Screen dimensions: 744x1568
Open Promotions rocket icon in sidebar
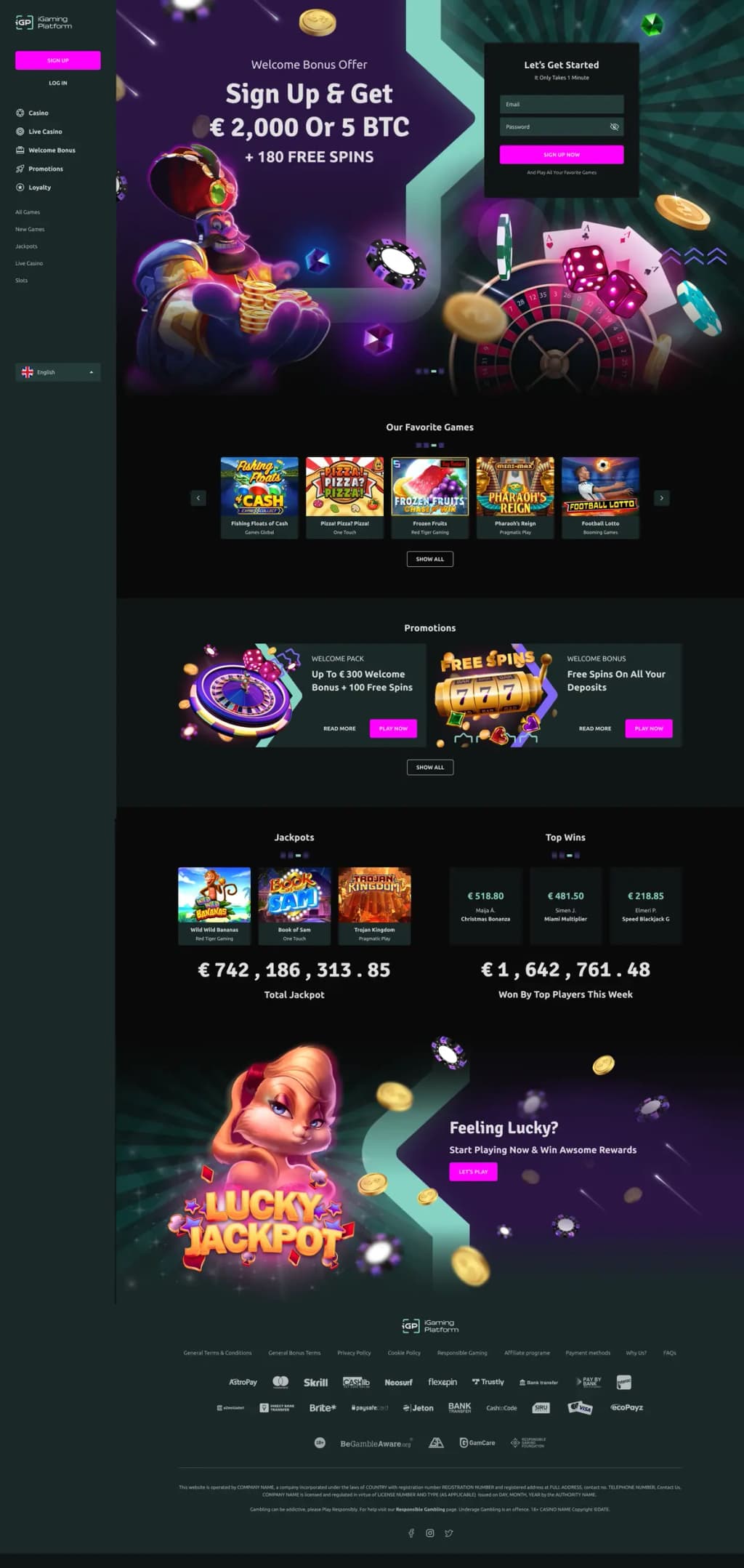(20, 169)
